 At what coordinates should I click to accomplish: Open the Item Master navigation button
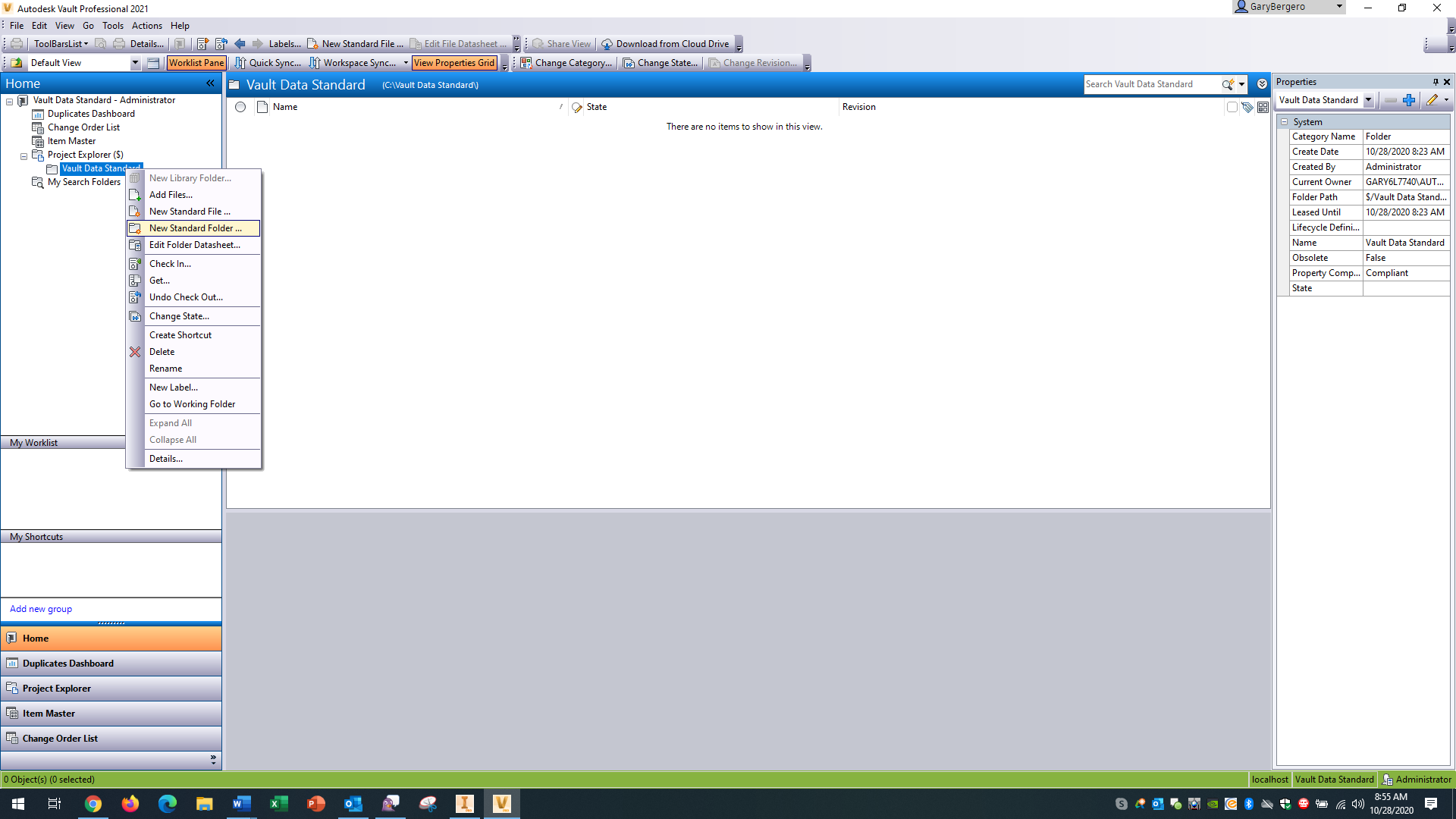pyautogui.click(x=49, y=713)
